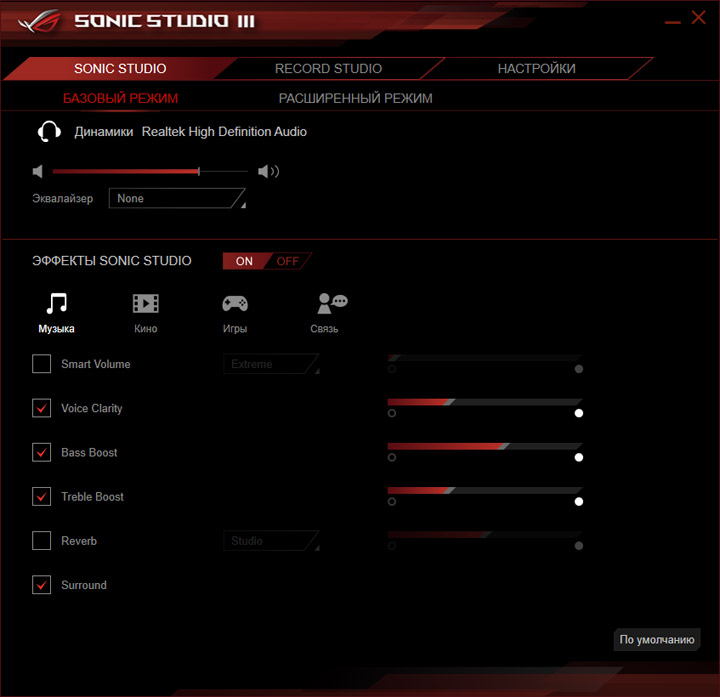The width and height of the screenshot is (720, 697).
Task: Enable the Reverb checkbox
Action: pos(41,540)
